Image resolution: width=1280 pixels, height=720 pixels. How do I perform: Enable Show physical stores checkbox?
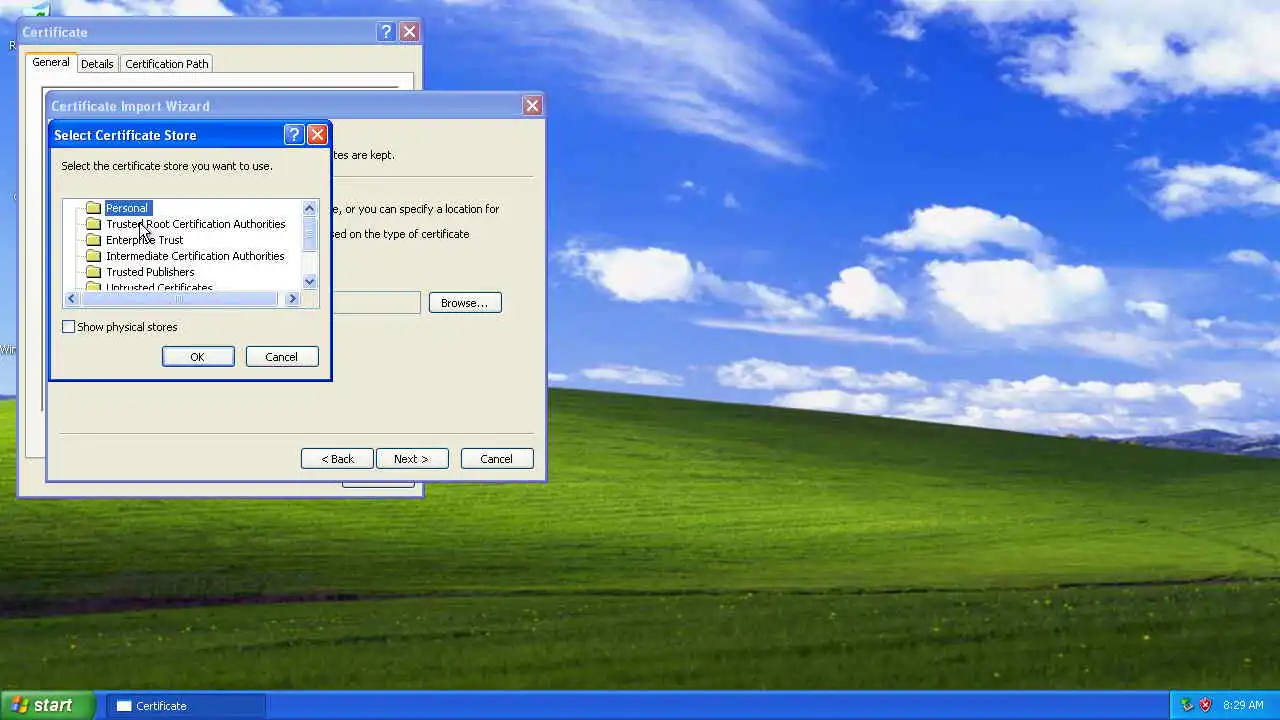pyautogui.click(x=69, y=327)
